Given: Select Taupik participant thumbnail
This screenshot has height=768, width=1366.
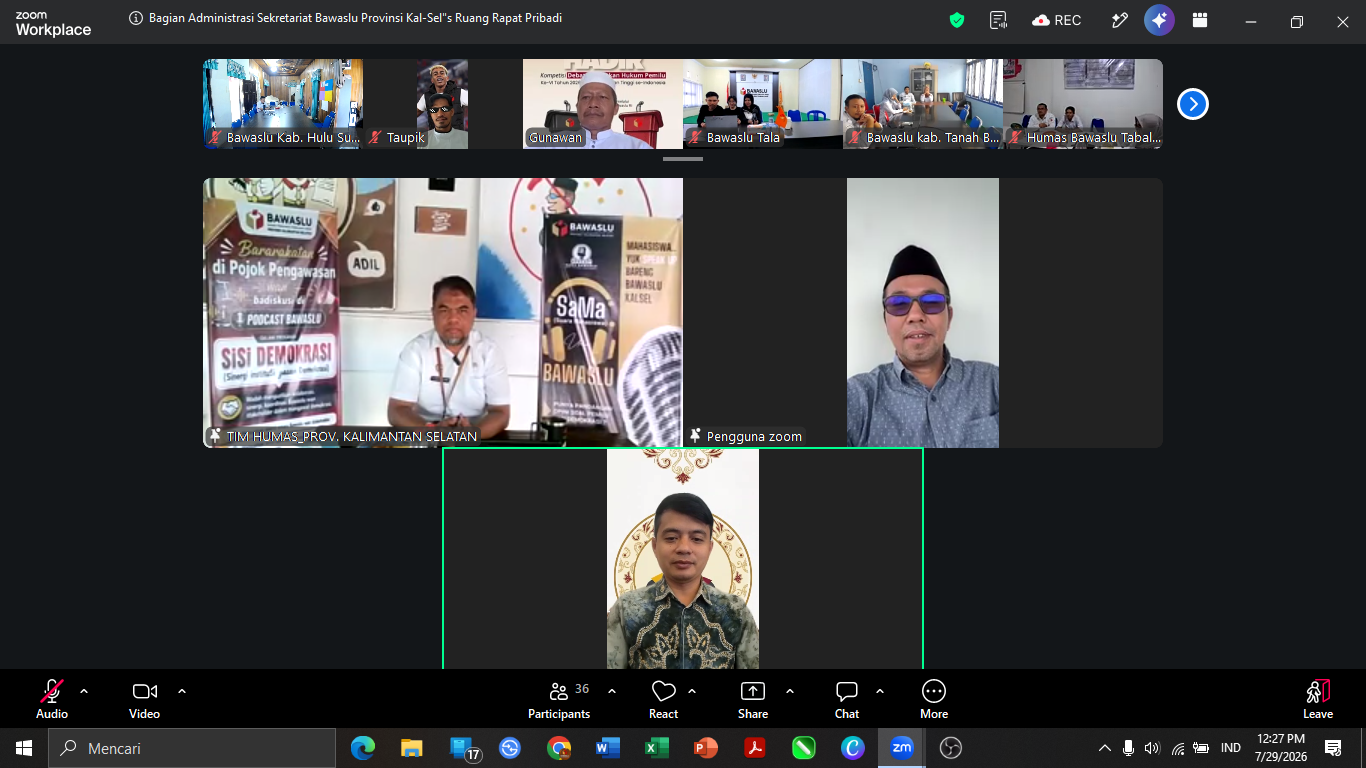Looking at the screenshot, I should click(x=443, y=104).
